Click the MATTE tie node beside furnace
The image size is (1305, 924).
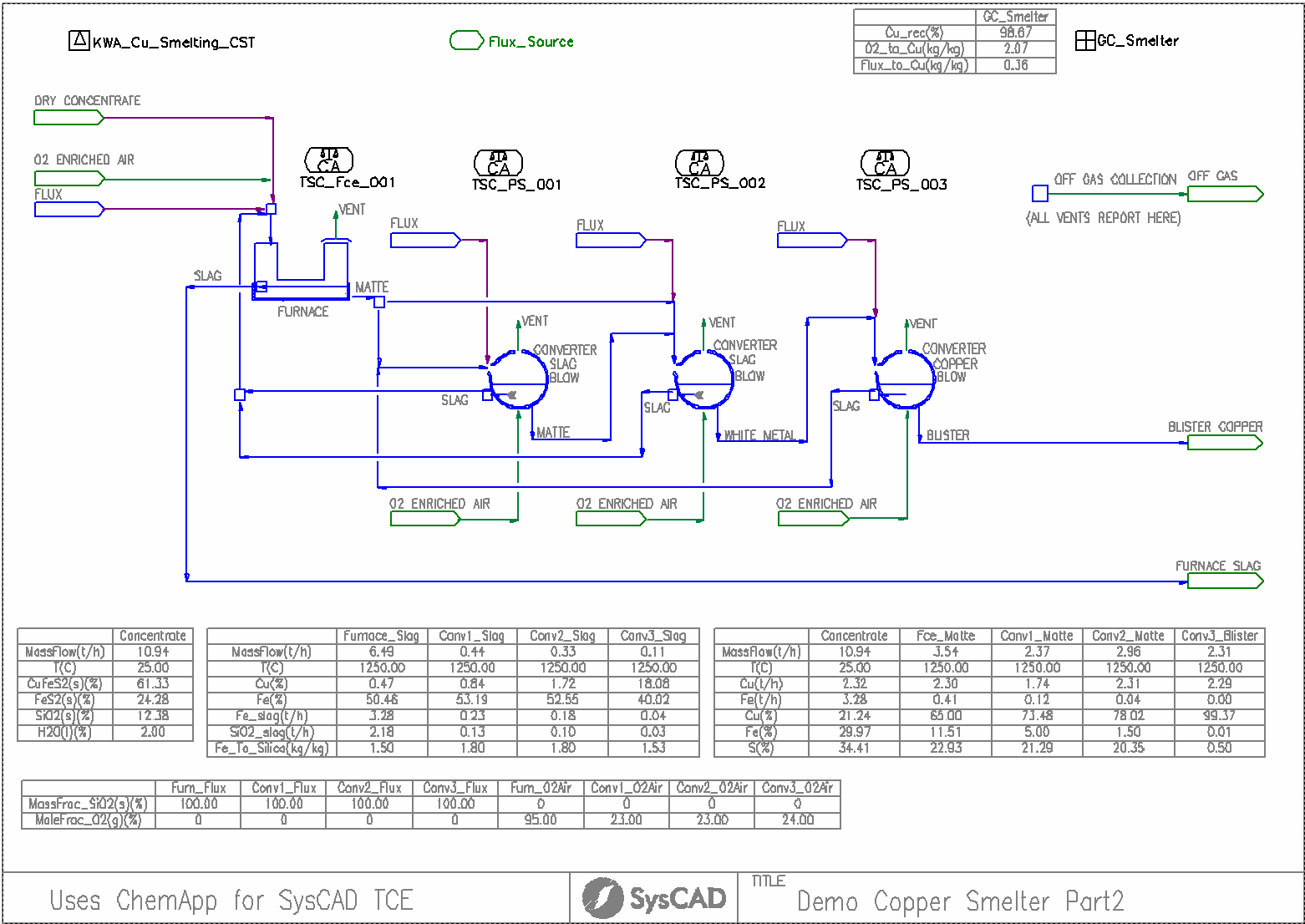[379, 302]
